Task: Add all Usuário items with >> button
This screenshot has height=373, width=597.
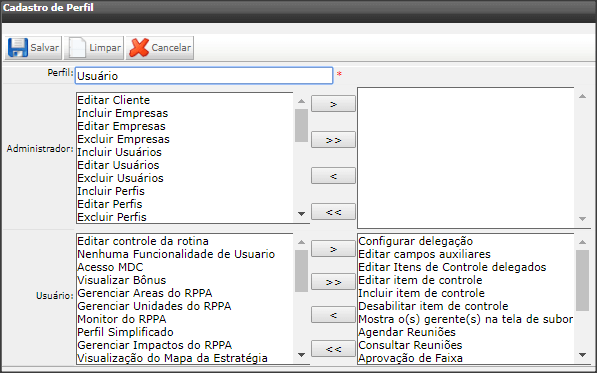Action: point(333,282)
